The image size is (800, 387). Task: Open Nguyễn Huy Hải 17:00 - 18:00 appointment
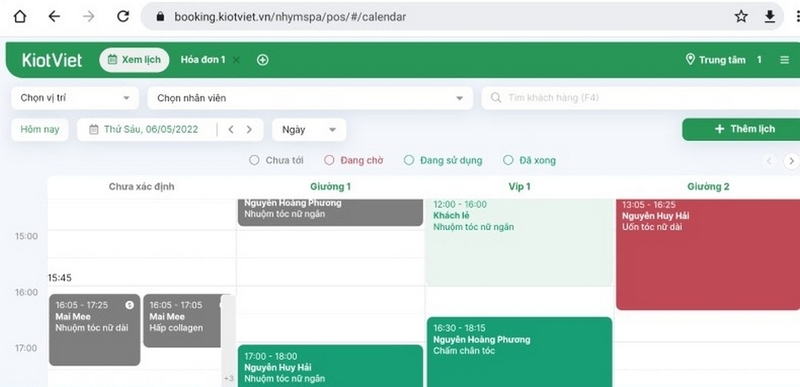331,366
